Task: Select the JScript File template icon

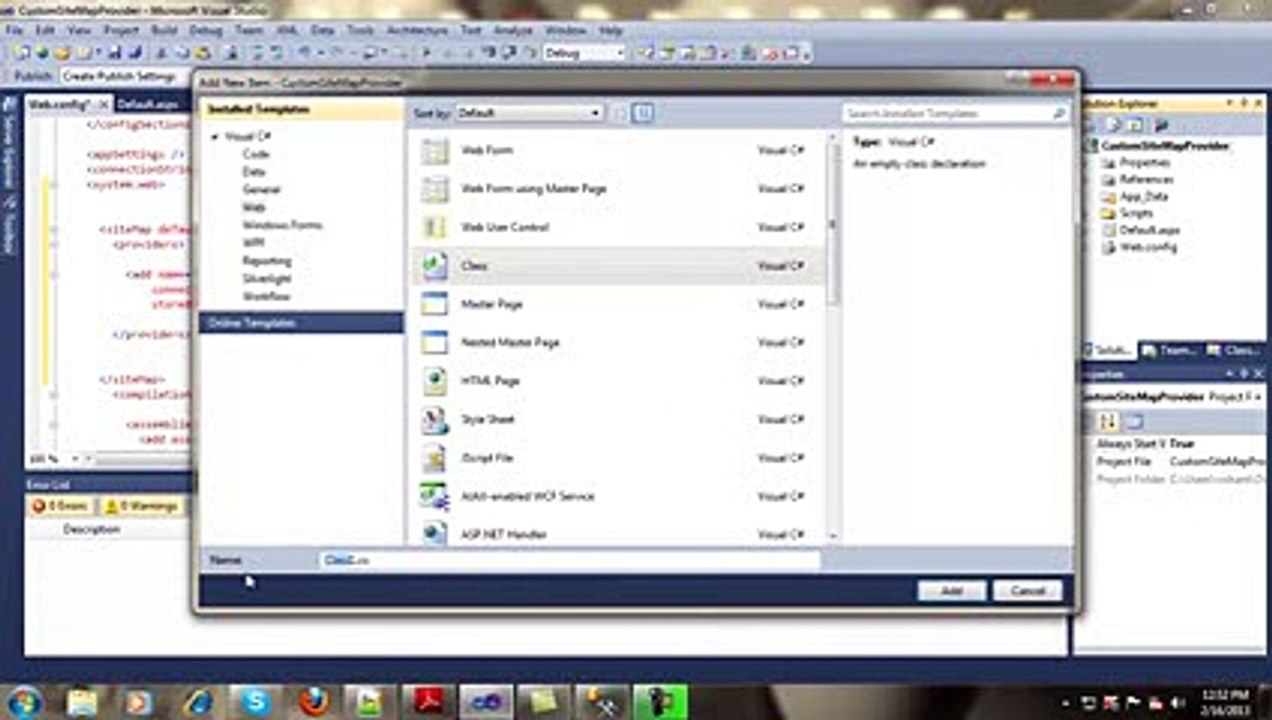Action: pos(435,458)
